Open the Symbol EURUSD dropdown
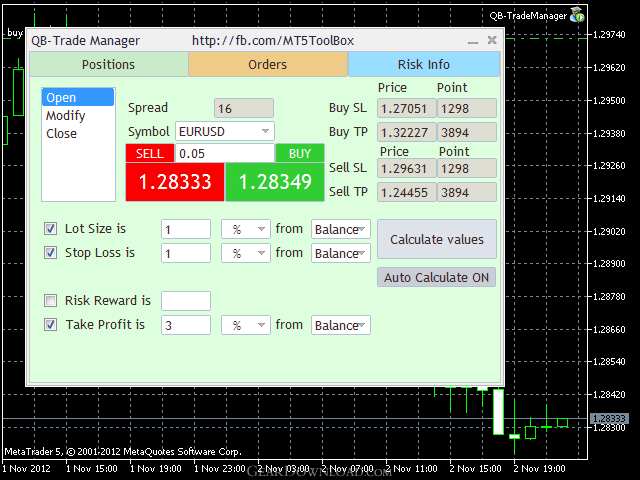 pyautogui.click(x=225, y=131)
